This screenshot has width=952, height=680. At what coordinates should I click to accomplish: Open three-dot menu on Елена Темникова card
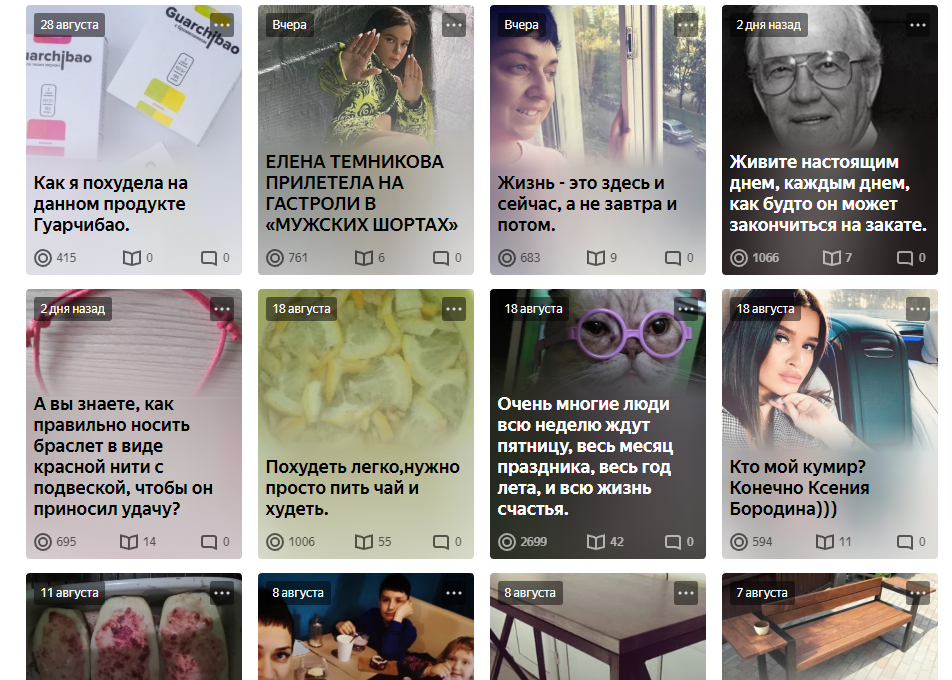[454, 25]
